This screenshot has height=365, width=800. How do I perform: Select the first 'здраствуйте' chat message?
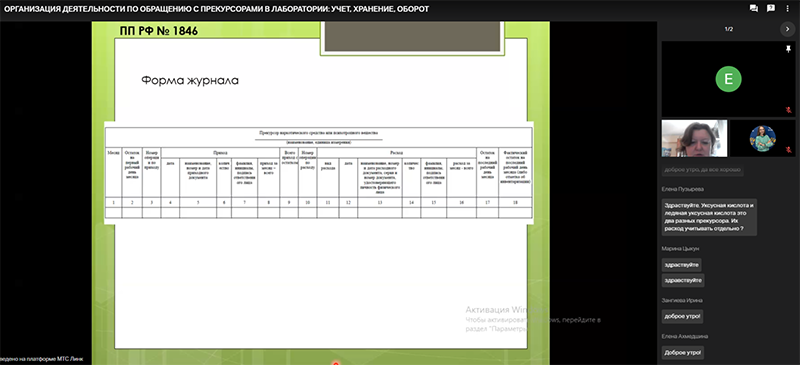point(681,265)
